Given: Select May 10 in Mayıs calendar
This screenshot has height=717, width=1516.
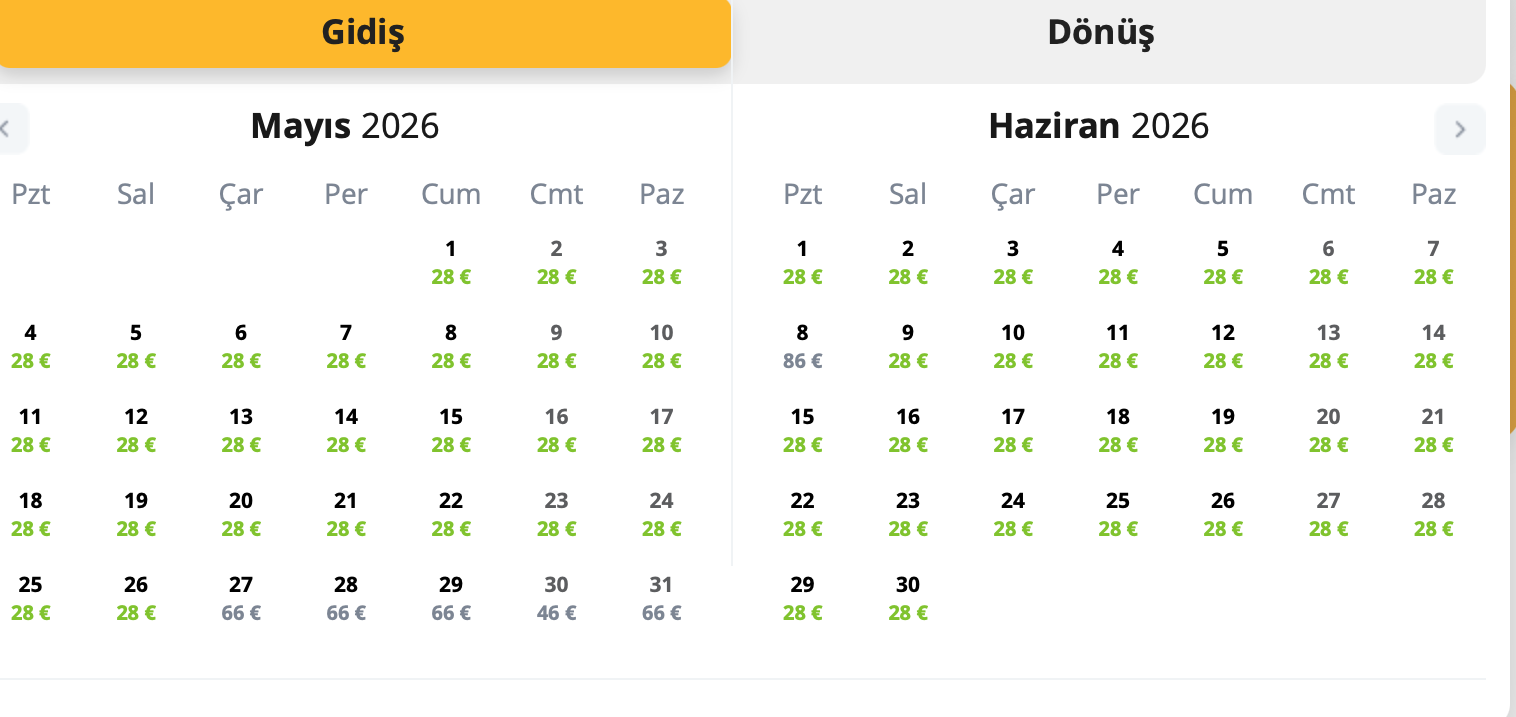Looking at the screenshot, I should pyautogui.click(x=661, y=346).
